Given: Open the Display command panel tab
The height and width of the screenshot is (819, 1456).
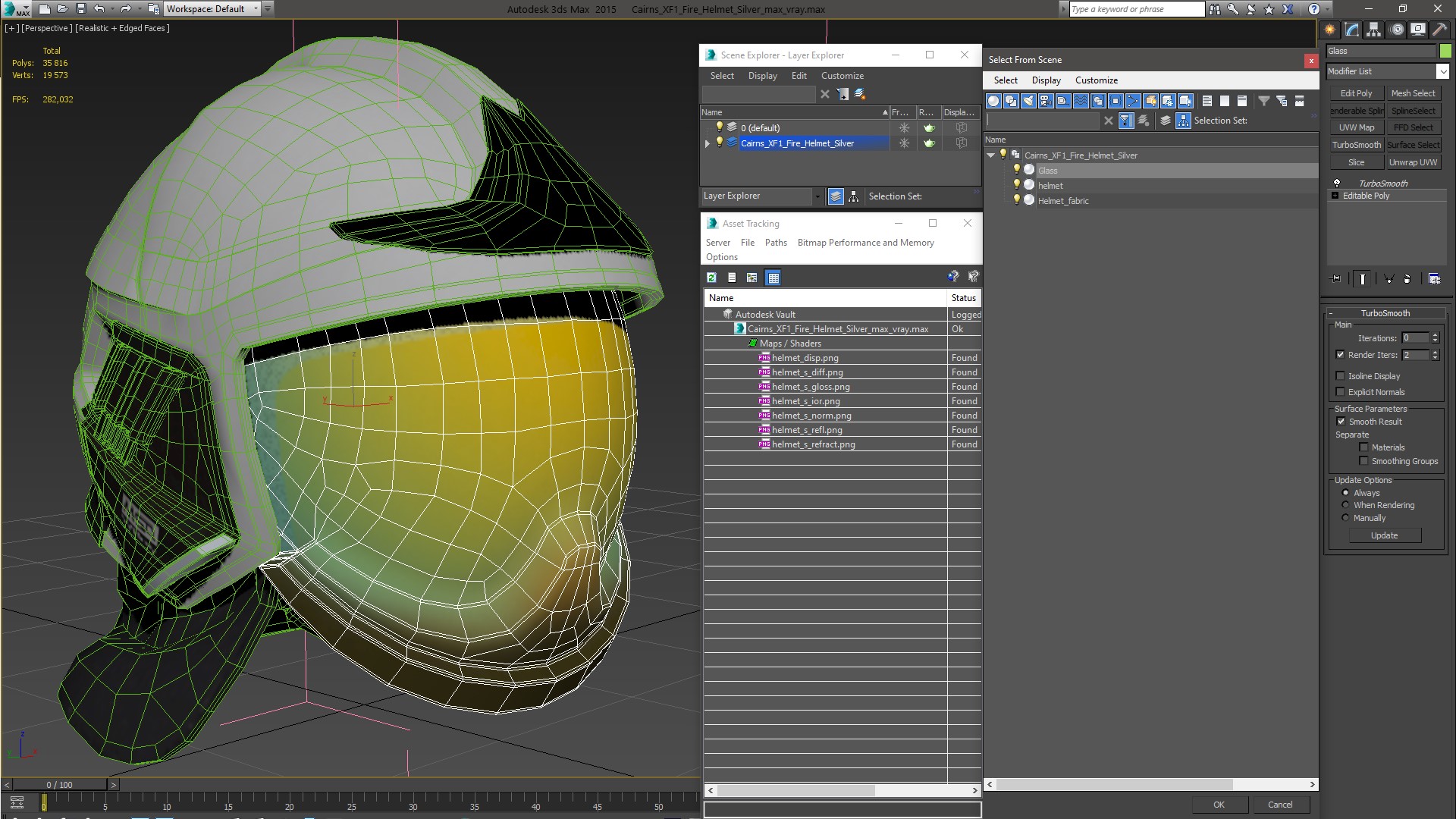Looking at the screenshot, I should coord(1418,30).
